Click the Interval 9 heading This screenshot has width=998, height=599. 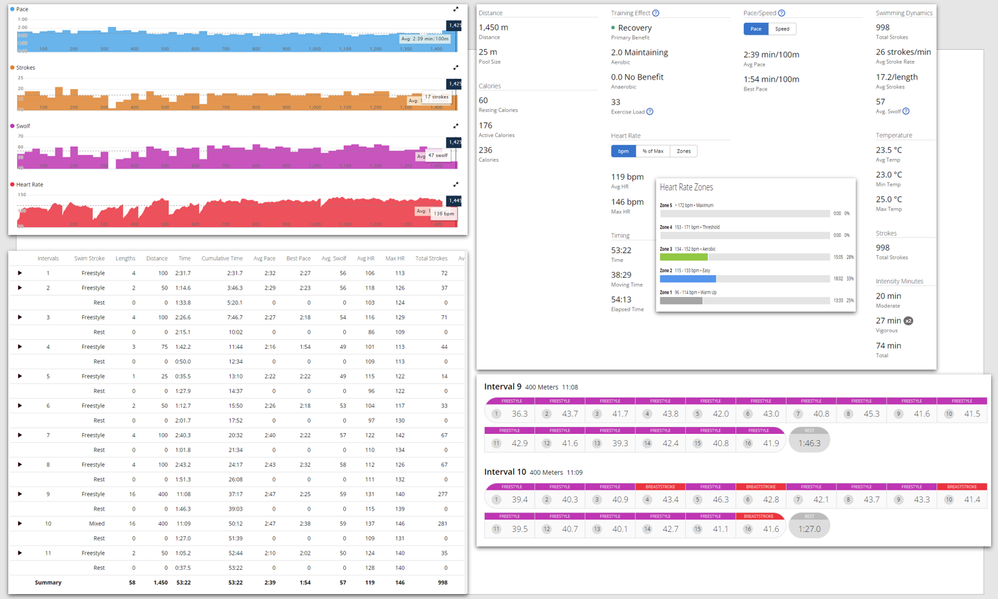(x=503, y=386)
